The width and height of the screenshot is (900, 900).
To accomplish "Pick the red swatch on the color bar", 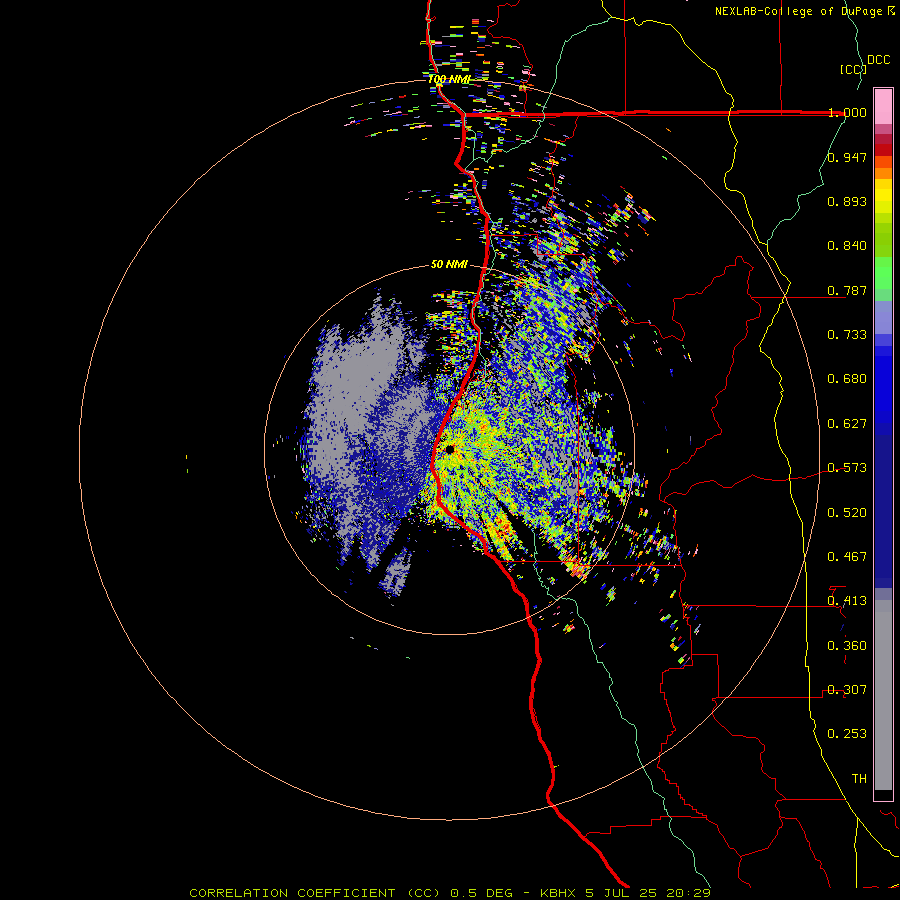I will 883,150.
